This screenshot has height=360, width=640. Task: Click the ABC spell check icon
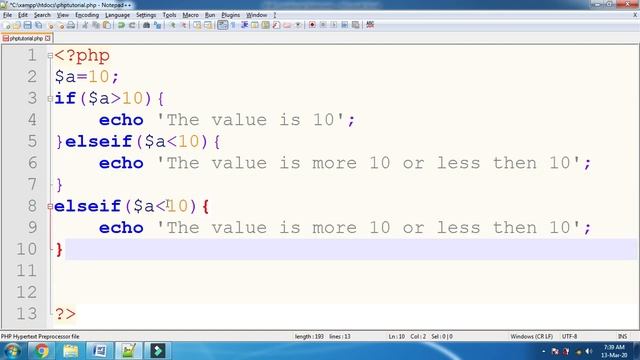[x=370, y=25]
